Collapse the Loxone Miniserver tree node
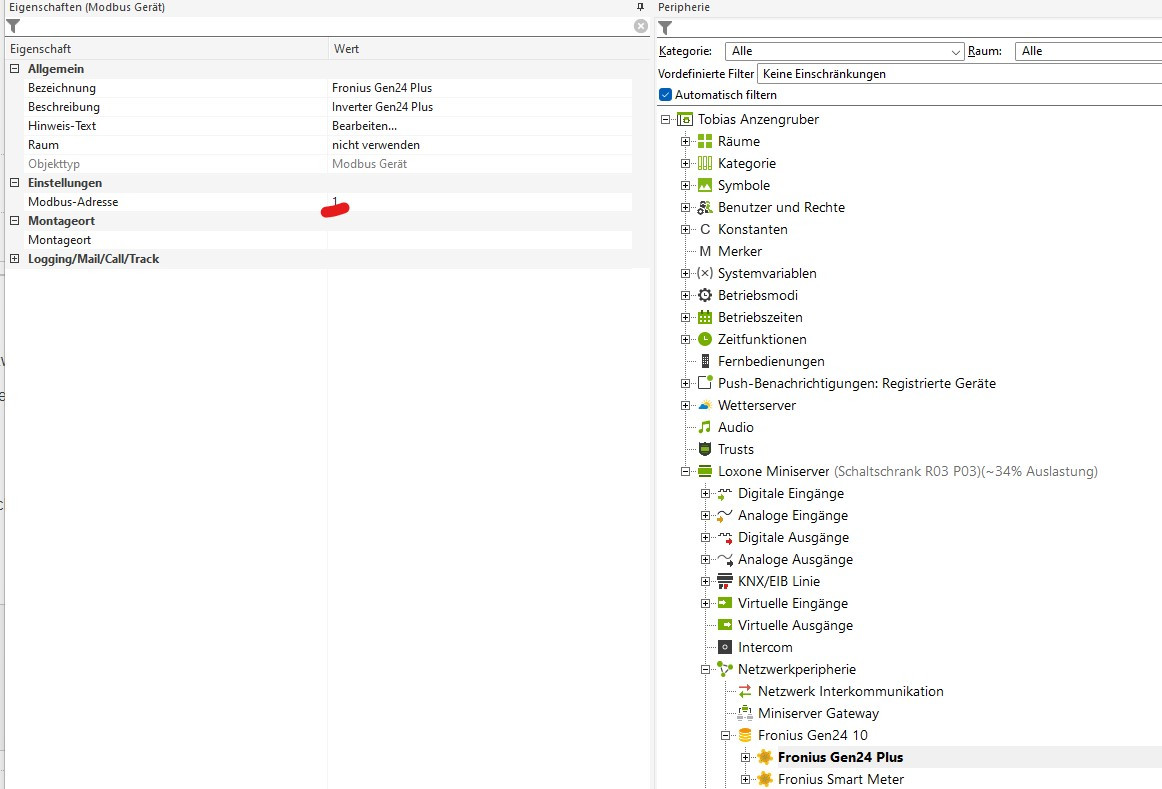This screenshot has width=1162, height=789. coord(685,471)
